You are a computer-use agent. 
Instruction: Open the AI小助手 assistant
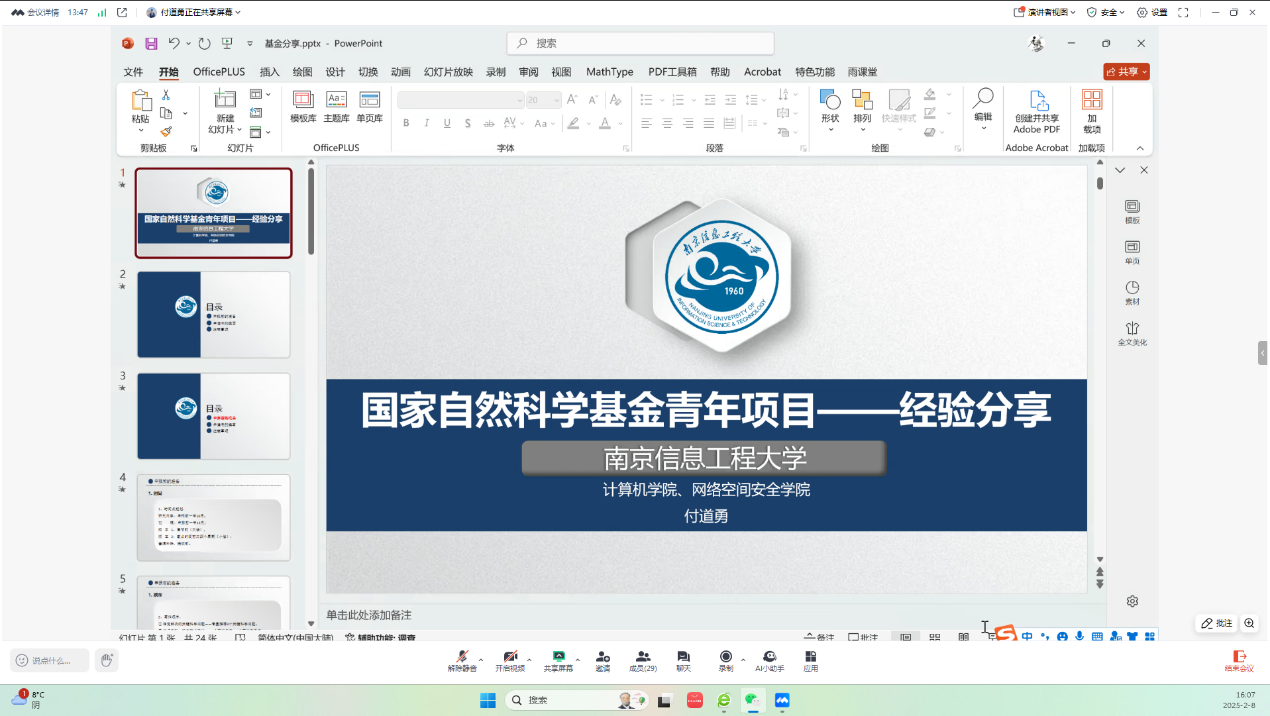click(769, 661)
